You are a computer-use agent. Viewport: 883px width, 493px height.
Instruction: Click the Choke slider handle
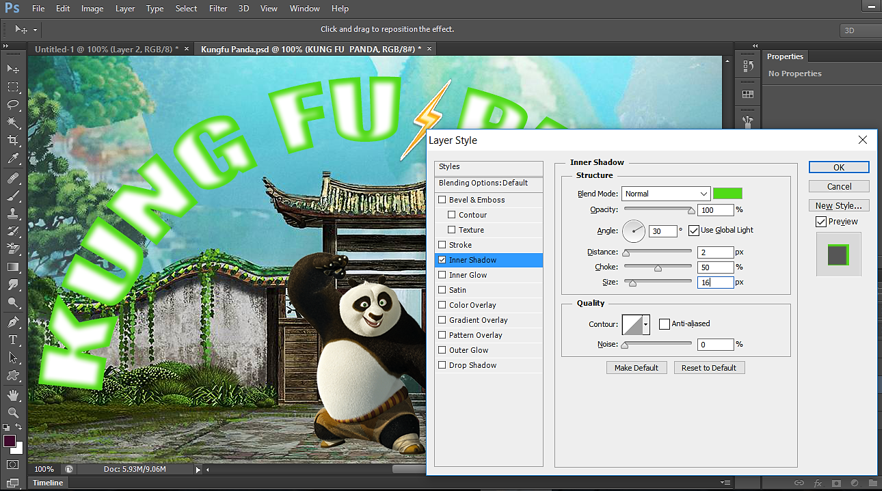[658, 269]
